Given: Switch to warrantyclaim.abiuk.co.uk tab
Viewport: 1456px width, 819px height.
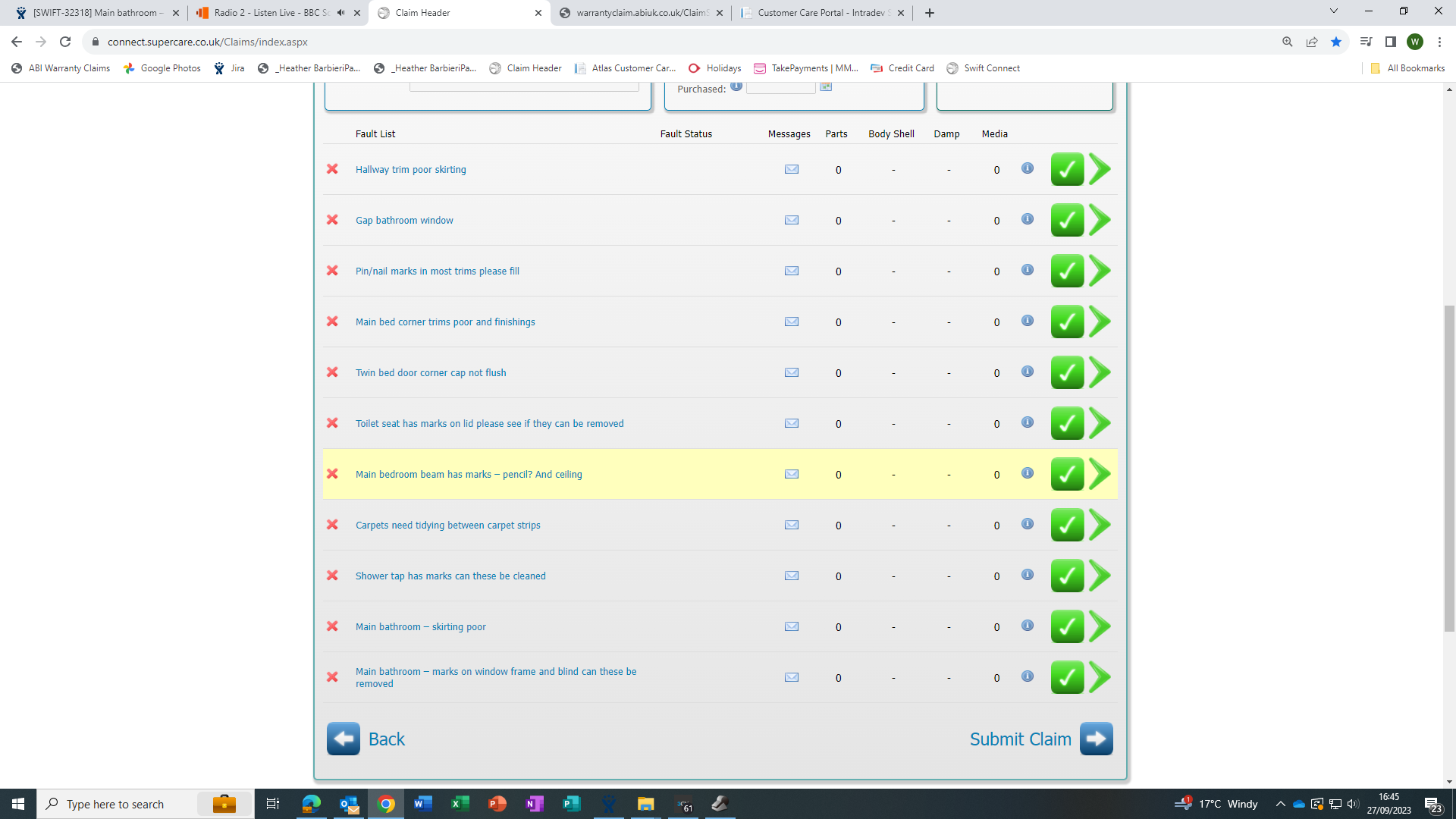Looking at the screenshot, I should (x=641, y=13).
